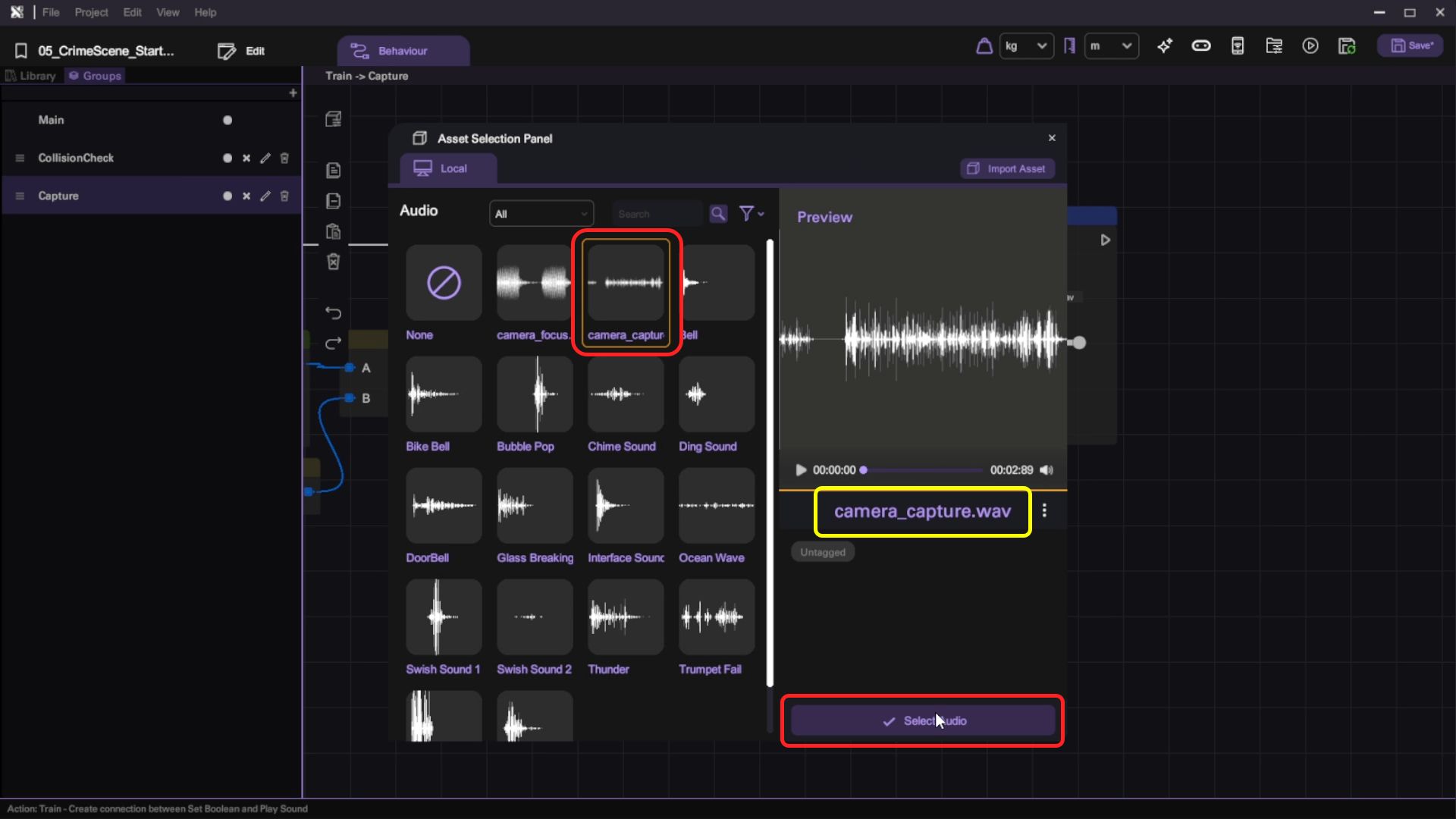Click the audio preview seek slider
Screen dimensions: 1456x819
coord(921,470)
